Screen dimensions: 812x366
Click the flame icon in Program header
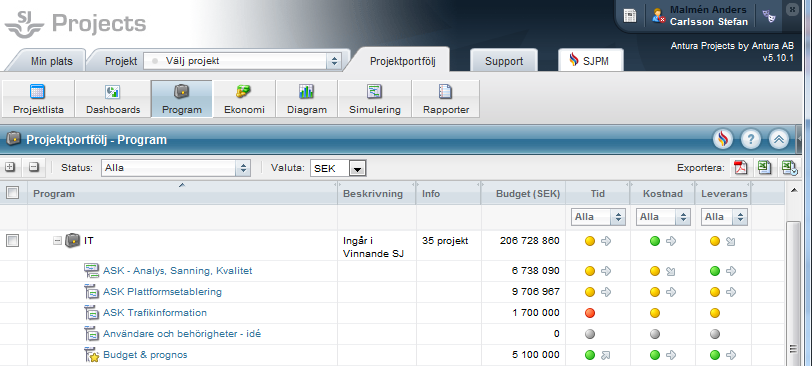point(723,139)
